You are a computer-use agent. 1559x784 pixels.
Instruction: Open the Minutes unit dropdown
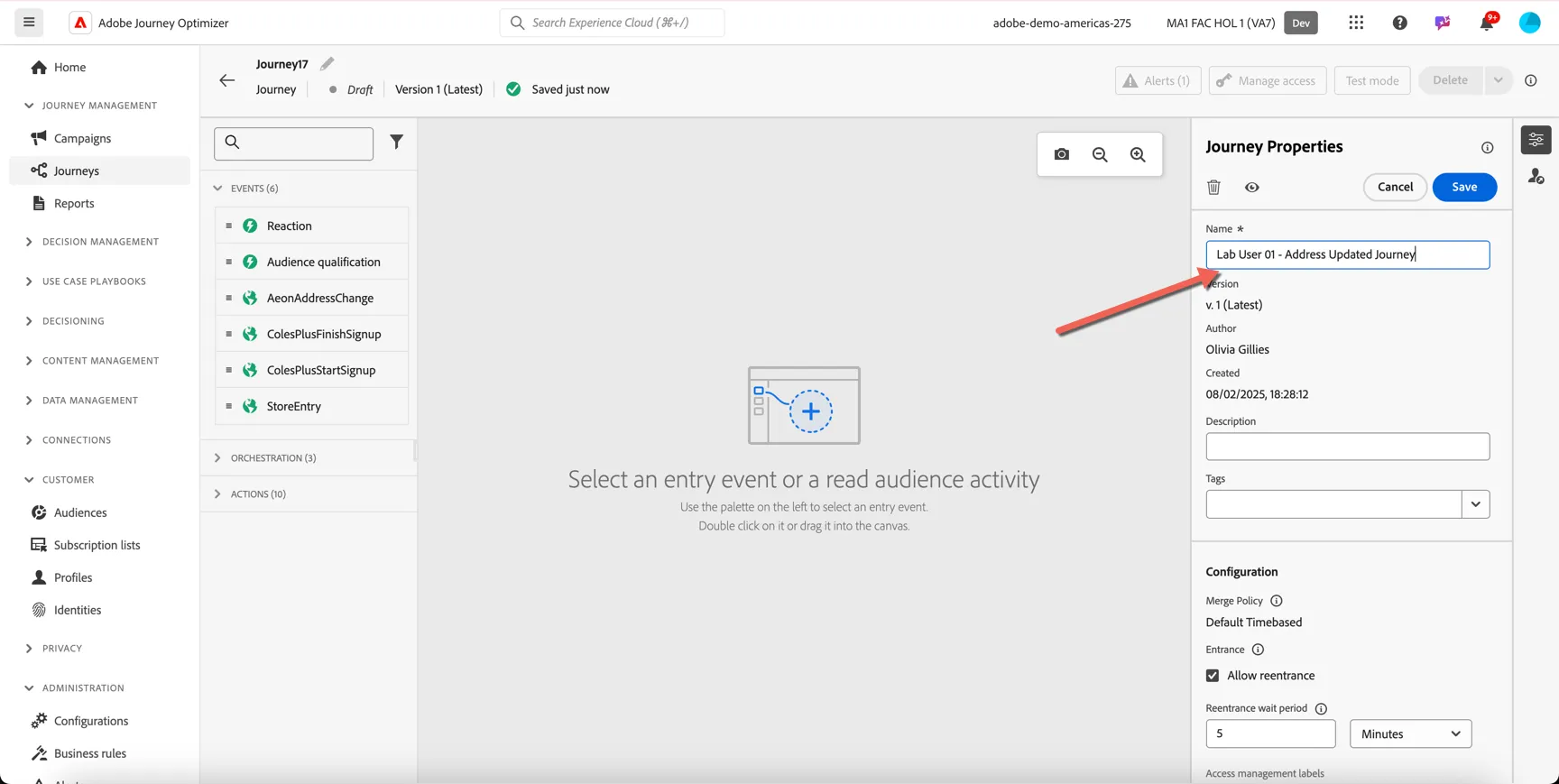(x=1410, y=733)
